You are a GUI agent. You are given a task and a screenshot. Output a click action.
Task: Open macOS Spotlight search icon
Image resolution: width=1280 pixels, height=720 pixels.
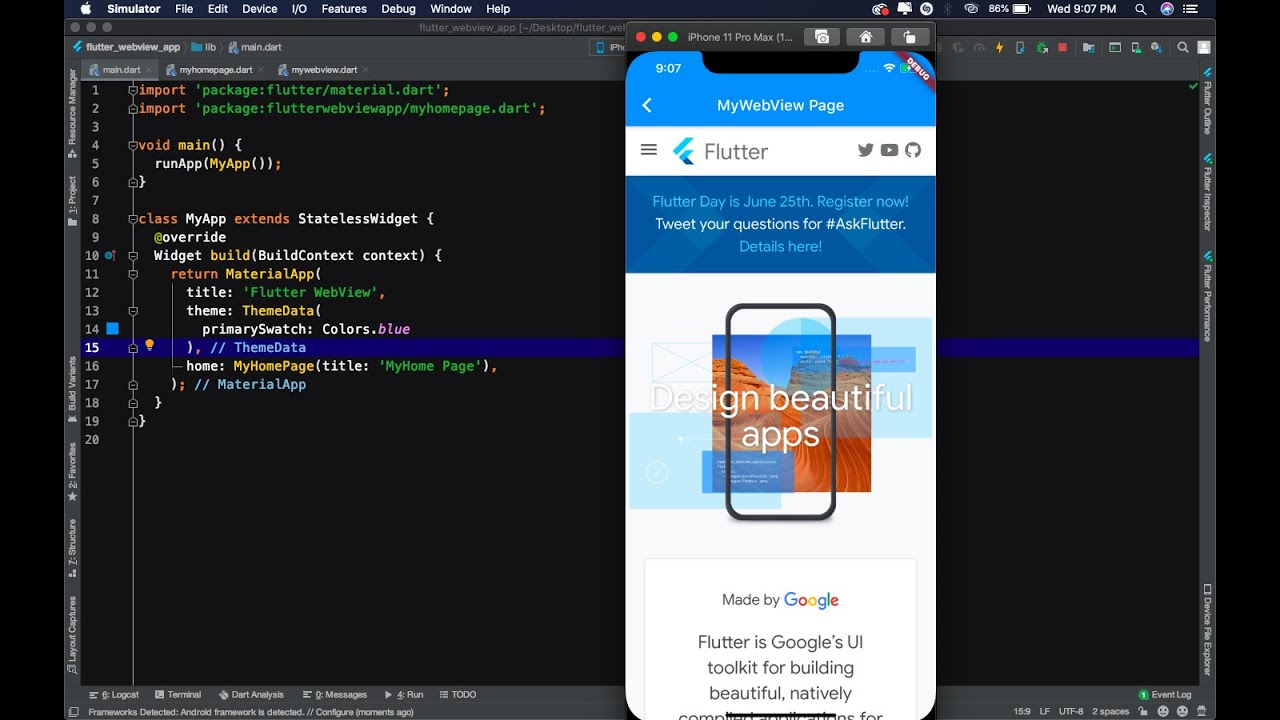point(1141,9)
